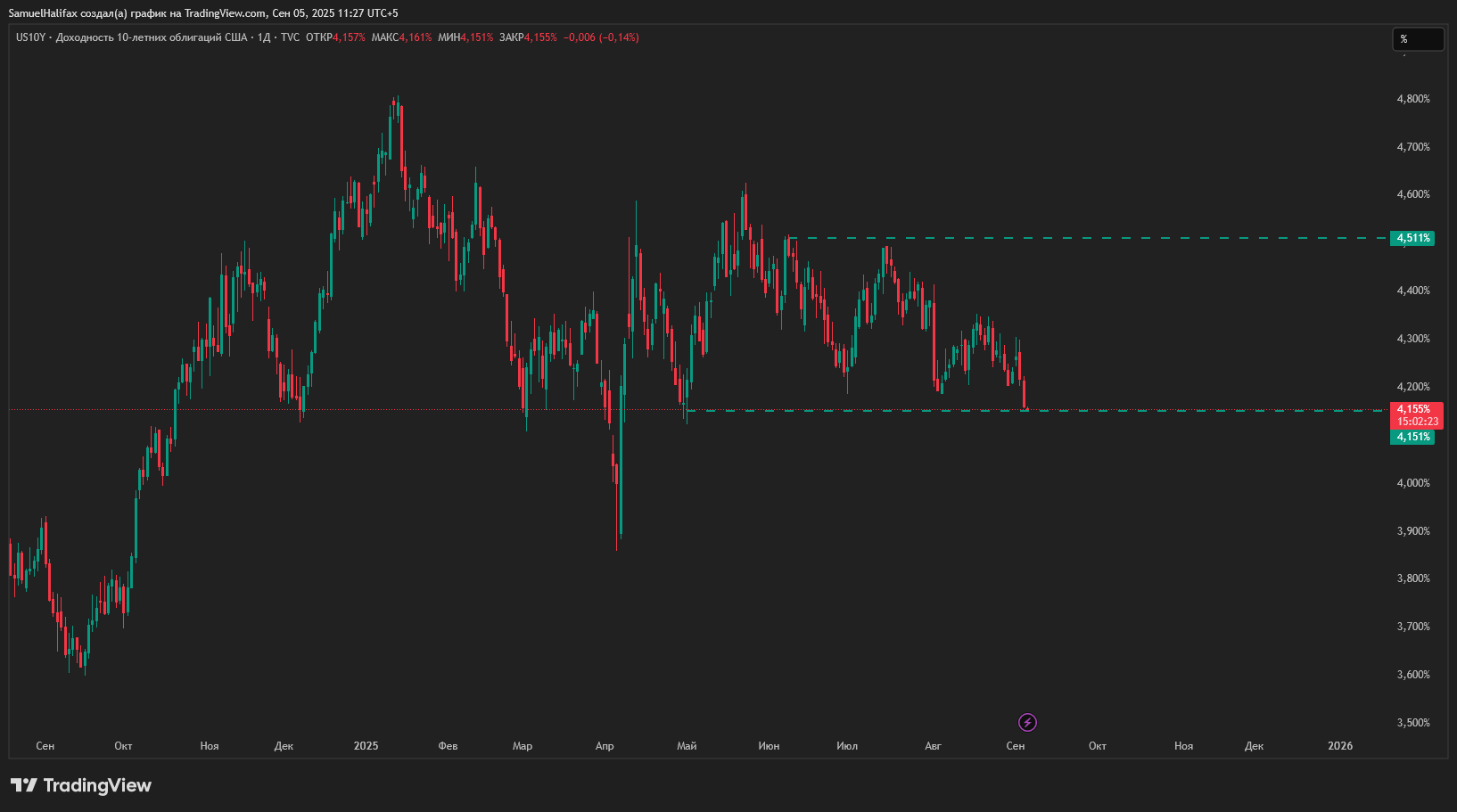Click the 2026 label on time axis
The image size is (1457, 812).
pyautogui.click(x=1339, y=746)
